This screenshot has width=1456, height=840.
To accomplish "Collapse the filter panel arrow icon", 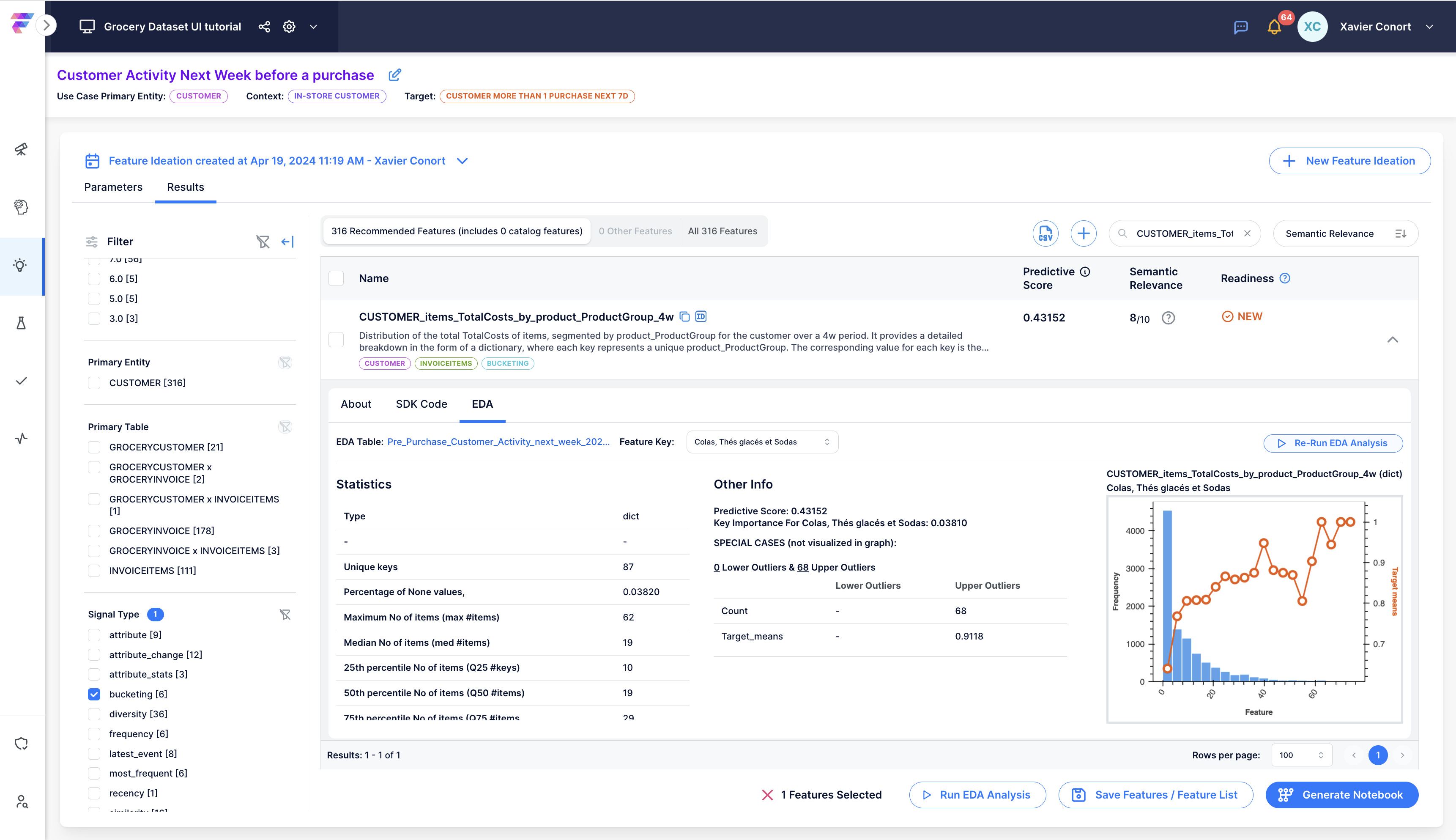I will [x=287, y=242].
